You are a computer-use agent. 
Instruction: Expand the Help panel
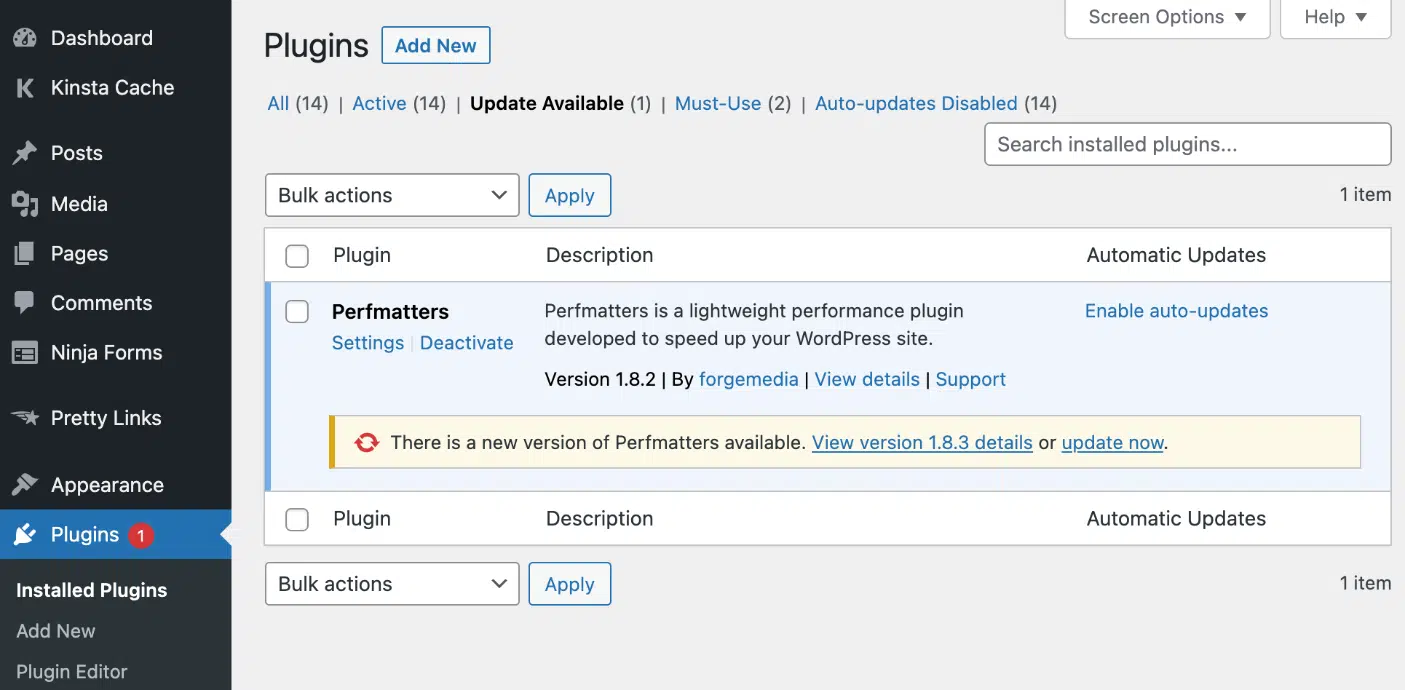click(x=1334, y=16)
